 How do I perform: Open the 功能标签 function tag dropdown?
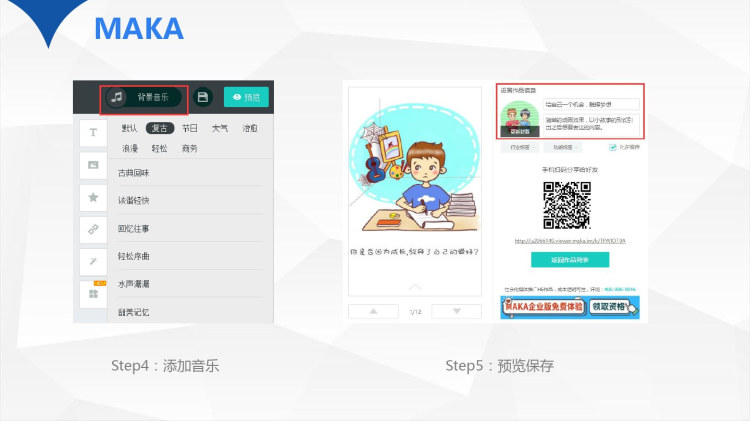(x=563, y=147)
